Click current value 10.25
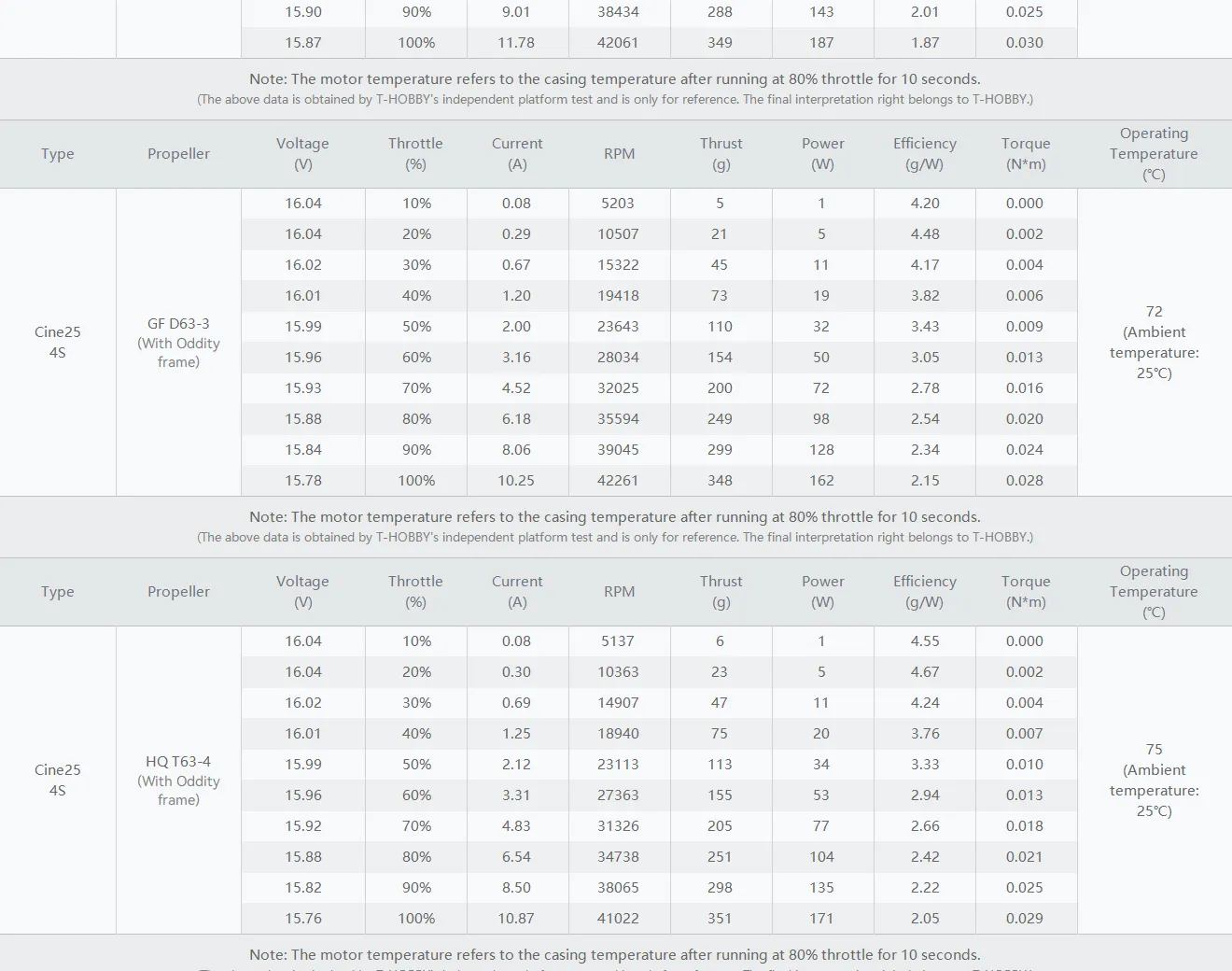This screenshot has width=1232, height=971. pos(516,480)
